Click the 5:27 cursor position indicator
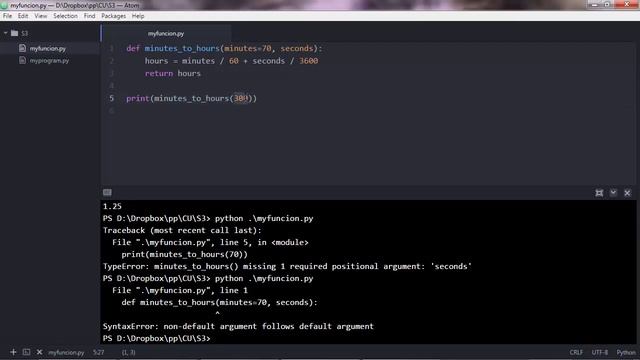 98,353
